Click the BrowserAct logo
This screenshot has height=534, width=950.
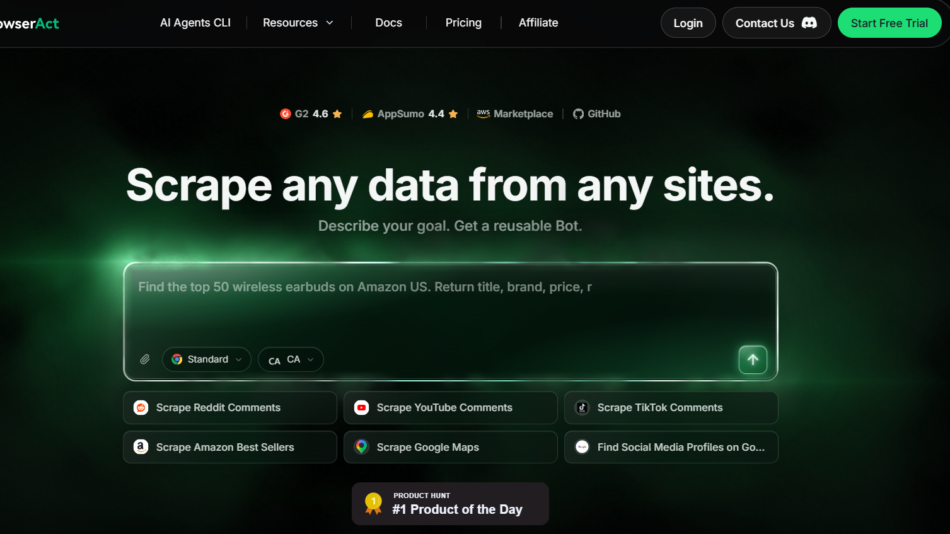[29, 24]
